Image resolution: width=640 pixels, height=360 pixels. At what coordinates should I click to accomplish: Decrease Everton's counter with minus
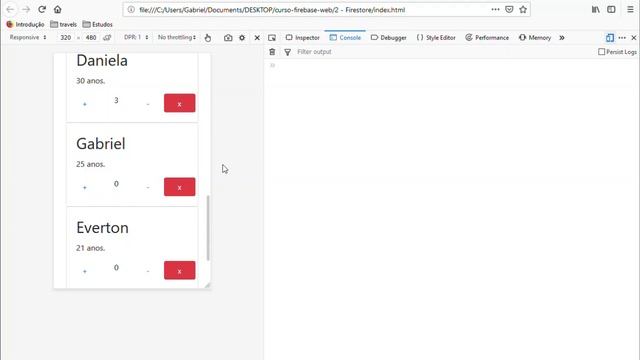pos(148,271)
